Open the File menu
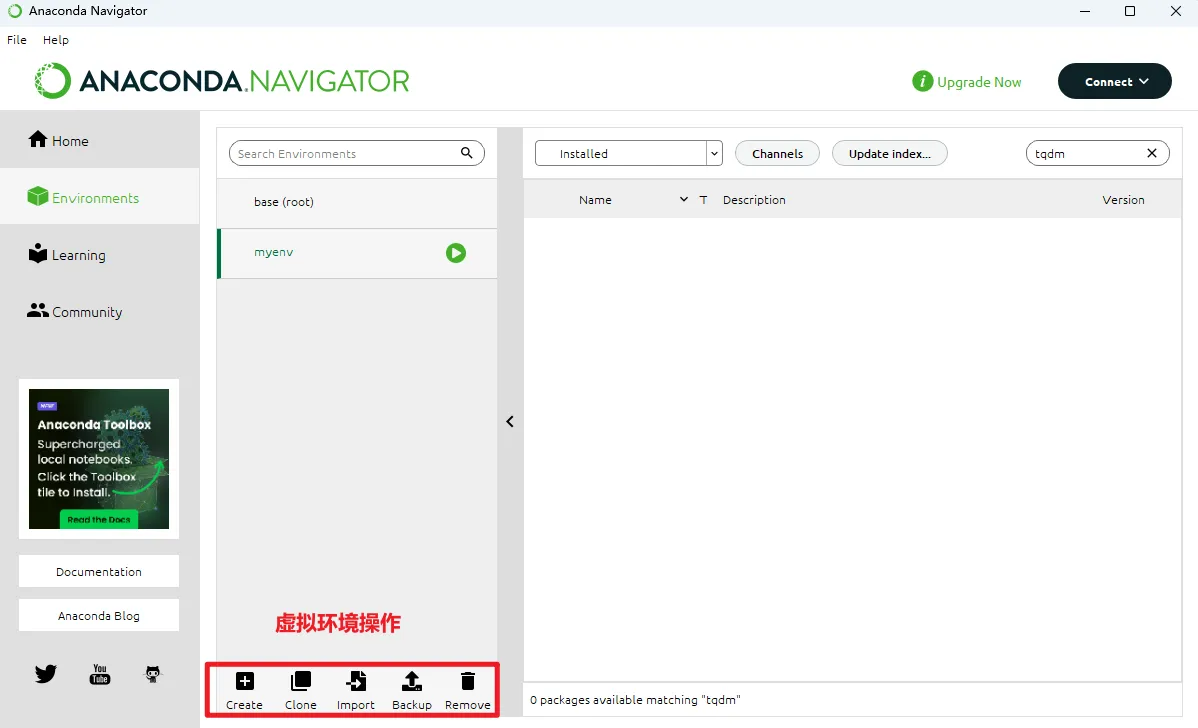The image size is (1198, 728). [17, 40]
